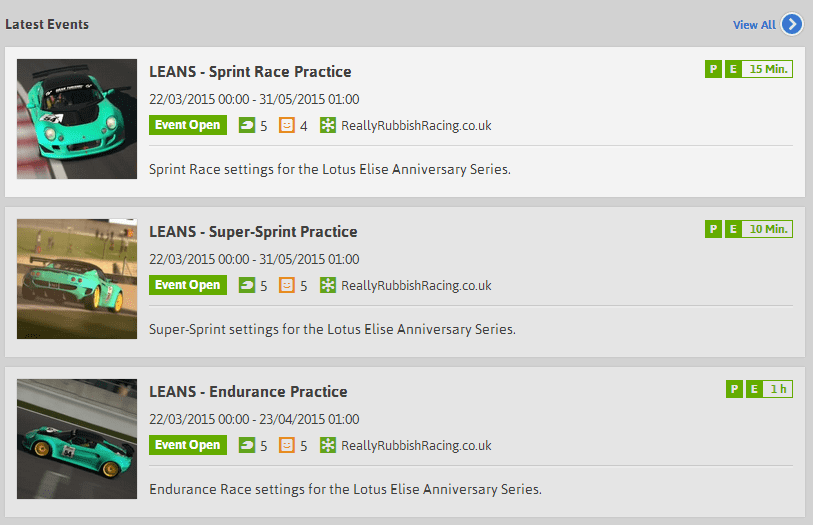Click the green laps icon on Sprint Race Practice
The image size is (813, 525).
pyautogui.click(x=247, y=125)
